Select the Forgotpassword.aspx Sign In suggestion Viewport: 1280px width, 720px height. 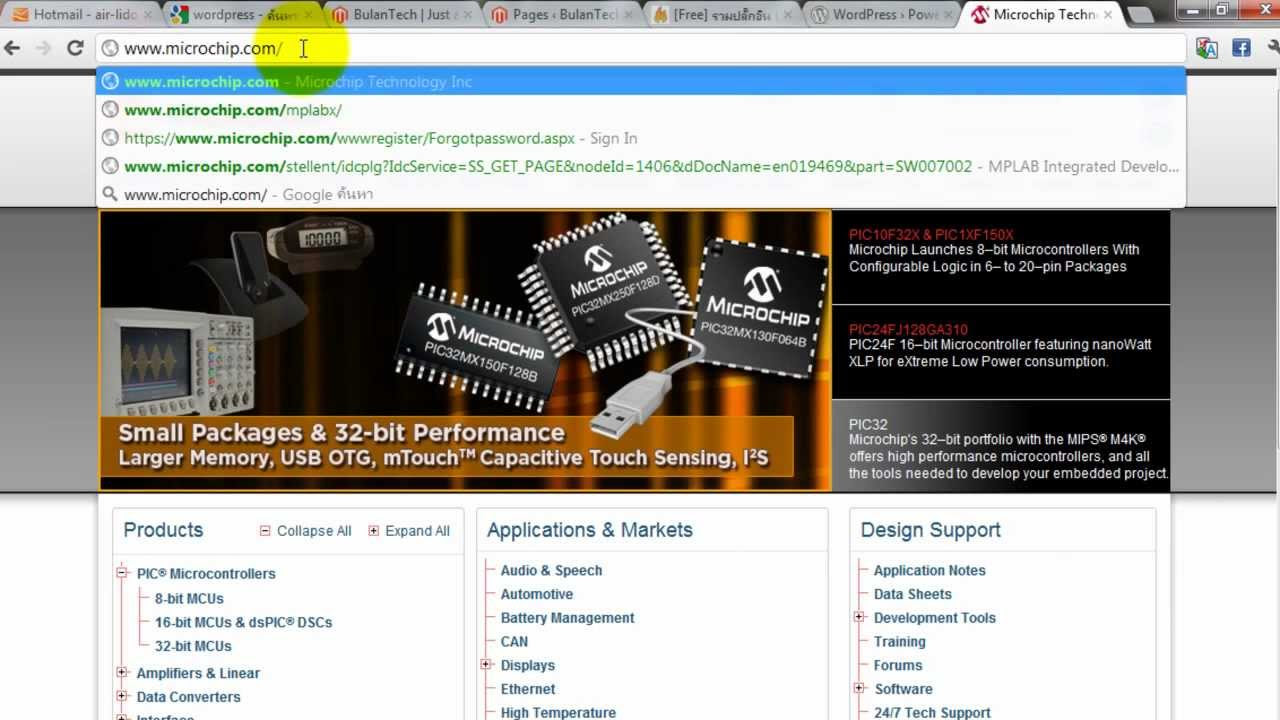(640, 138)
